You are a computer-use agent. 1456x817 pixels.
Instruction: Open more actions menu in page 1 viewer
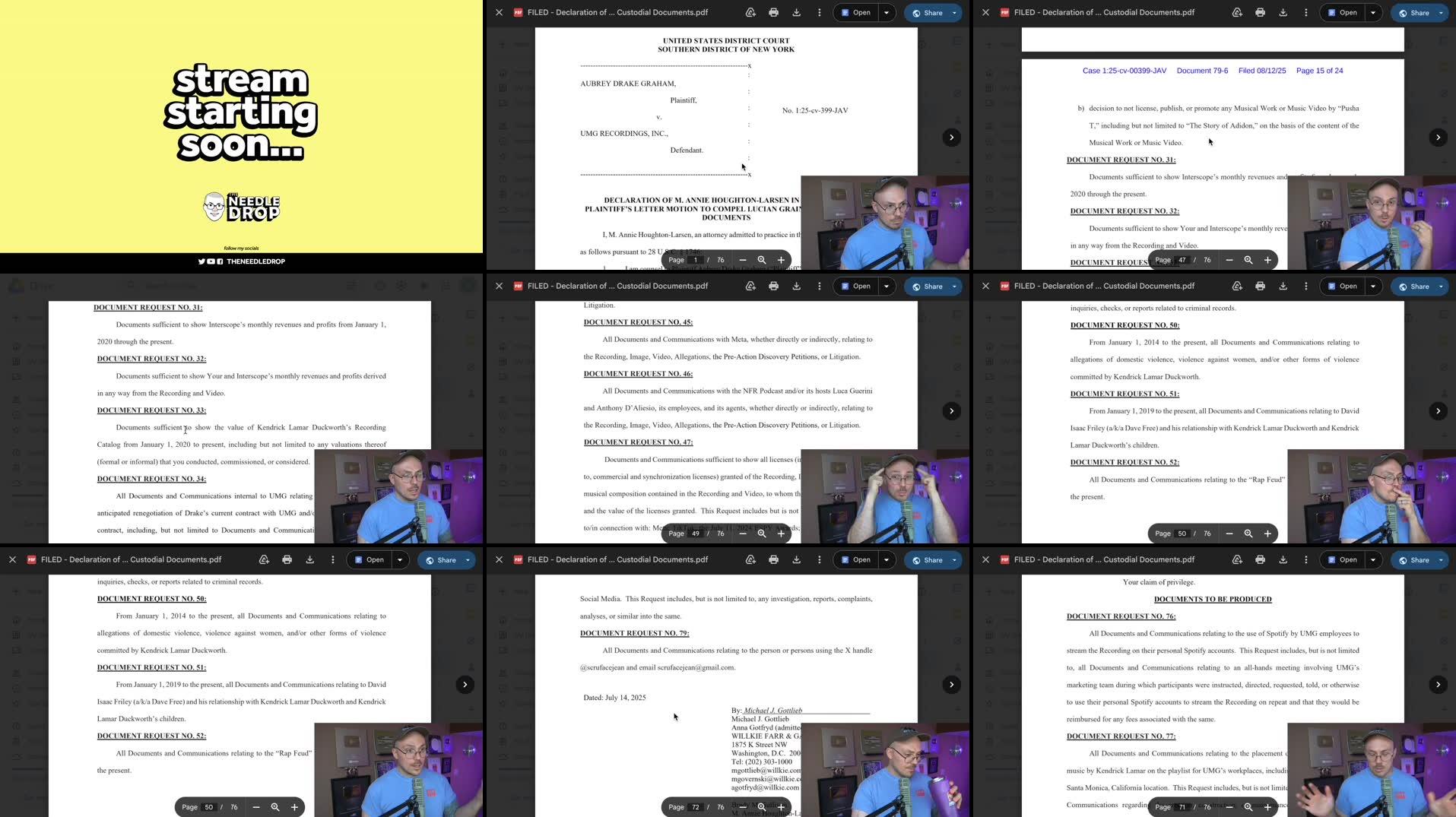[819, 13]
